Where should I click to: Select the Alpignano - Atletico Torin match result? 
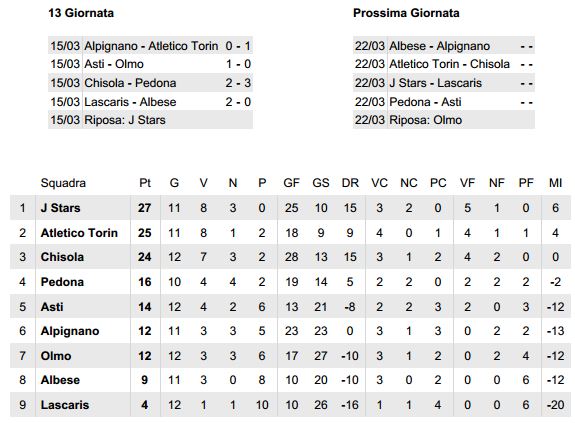(x=150, y=46)
